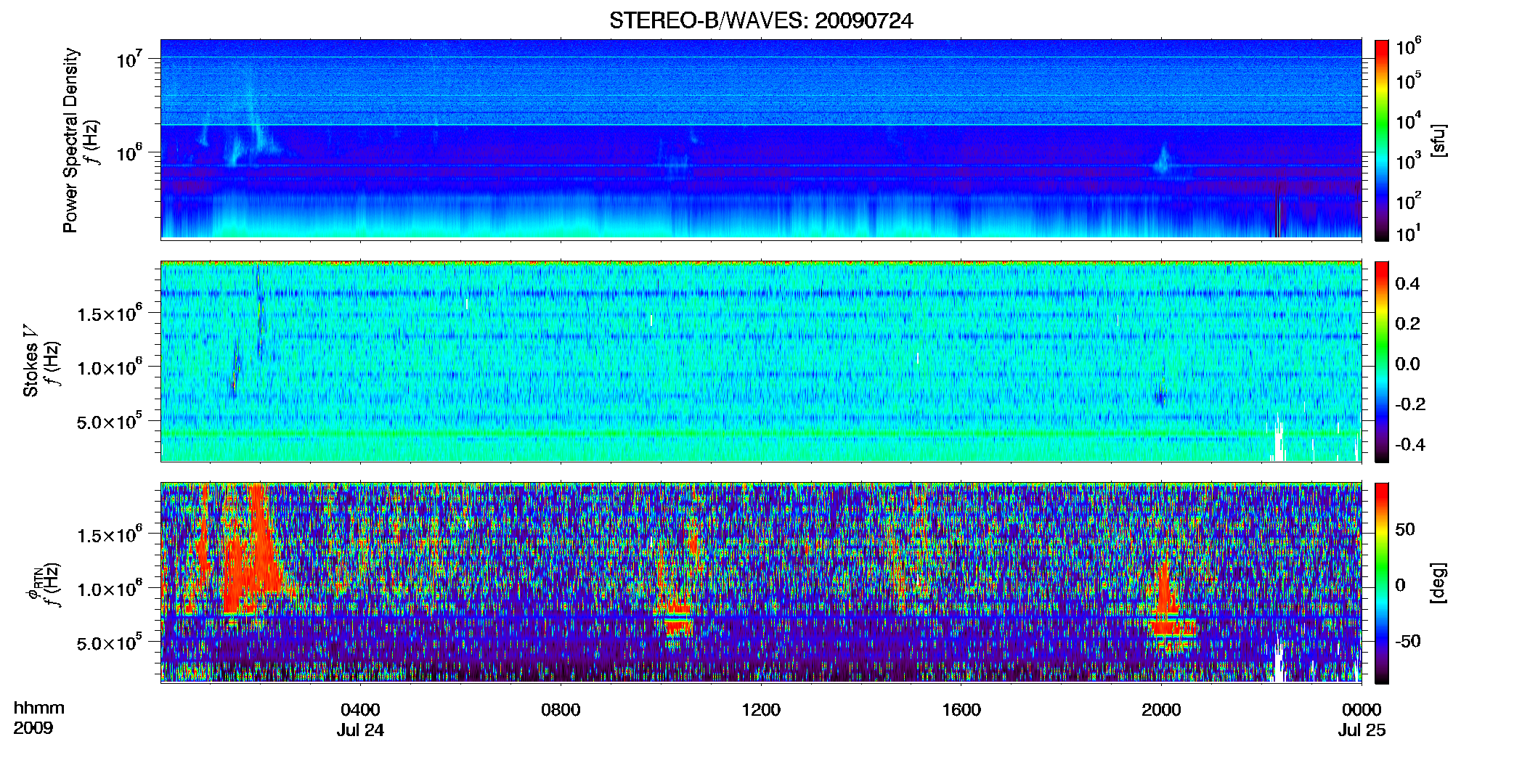Click the 0000 time axis label
The image size is (1522, 784).
pyautogui.click(x=1362, y=709)
